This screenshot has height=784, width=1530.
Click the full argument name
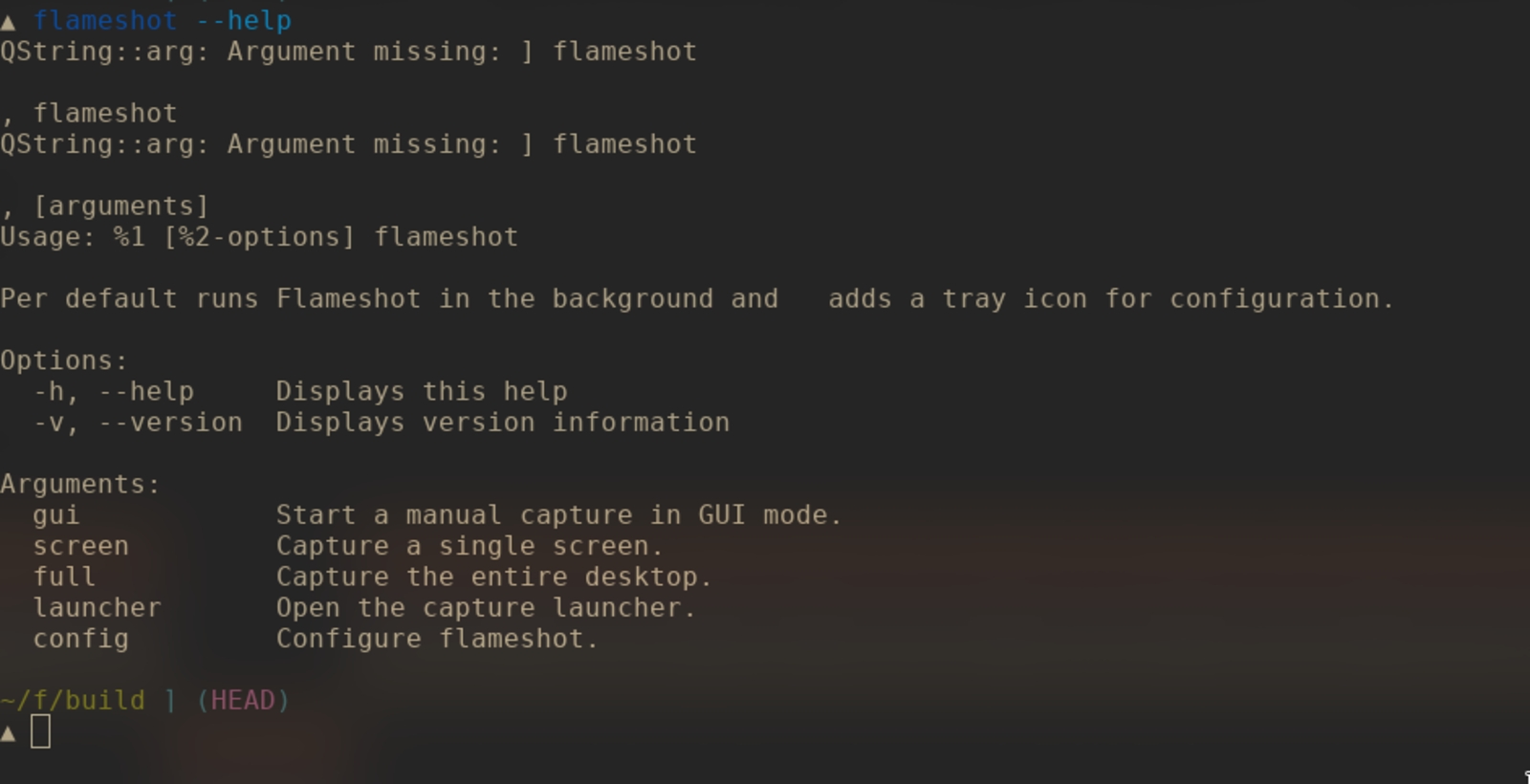point(64,577)
